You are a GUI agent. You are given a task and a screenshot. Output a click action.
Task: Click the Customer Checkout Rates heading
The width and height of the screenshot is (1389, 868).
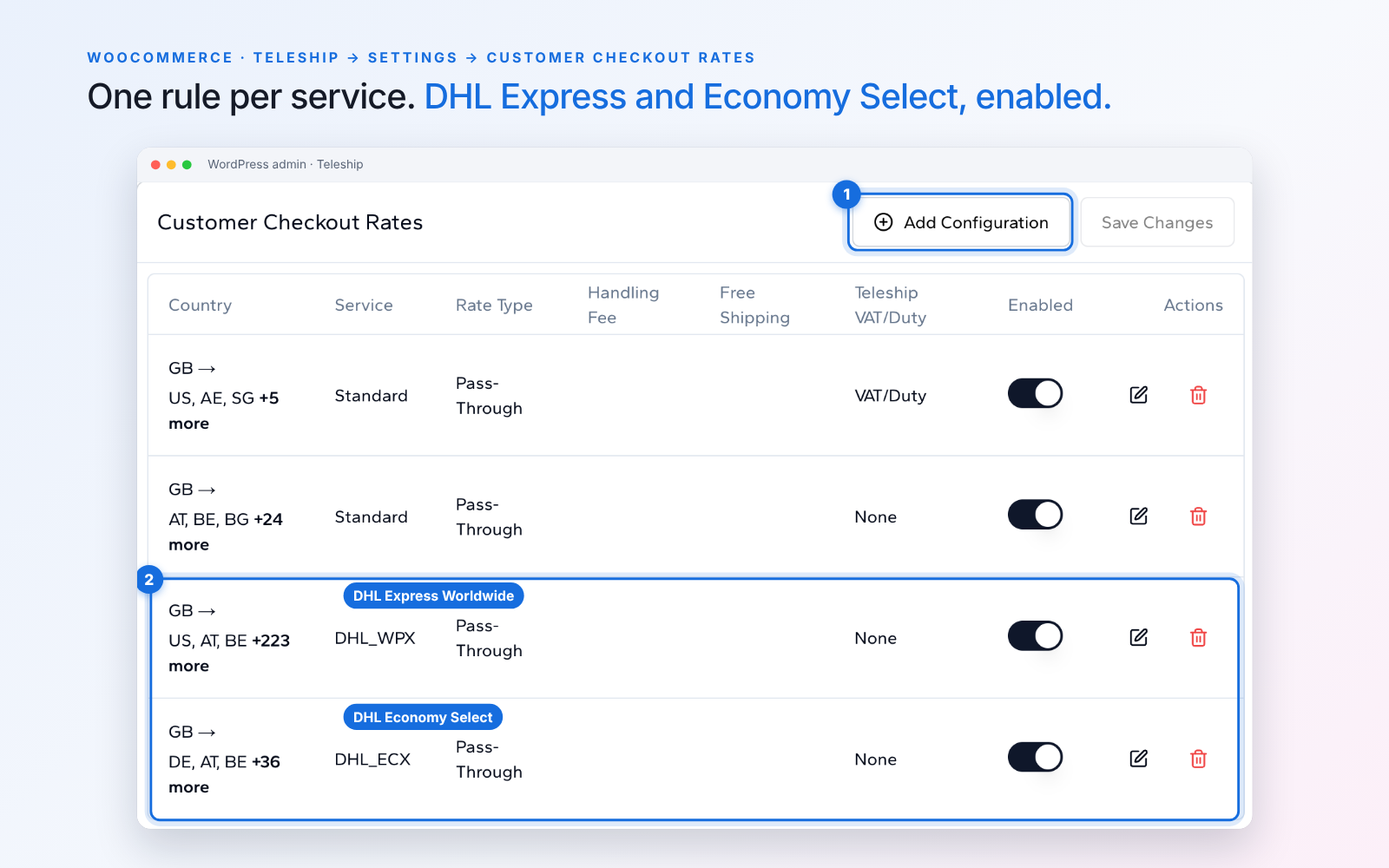290,222
